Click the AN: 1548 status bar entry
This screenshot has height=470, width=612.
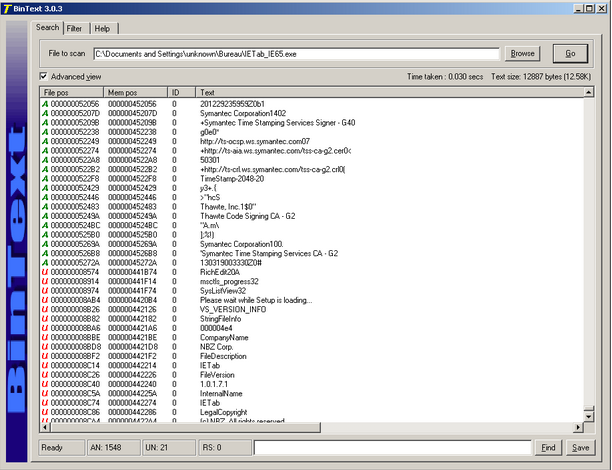click(x=114, y=447)
